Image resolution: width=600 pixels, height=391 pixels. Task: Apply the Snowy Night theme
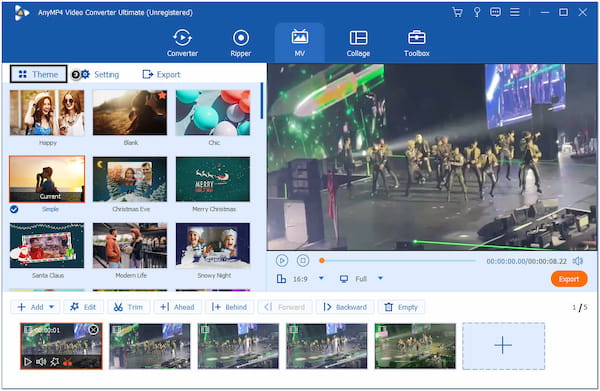tap(213, 246)
